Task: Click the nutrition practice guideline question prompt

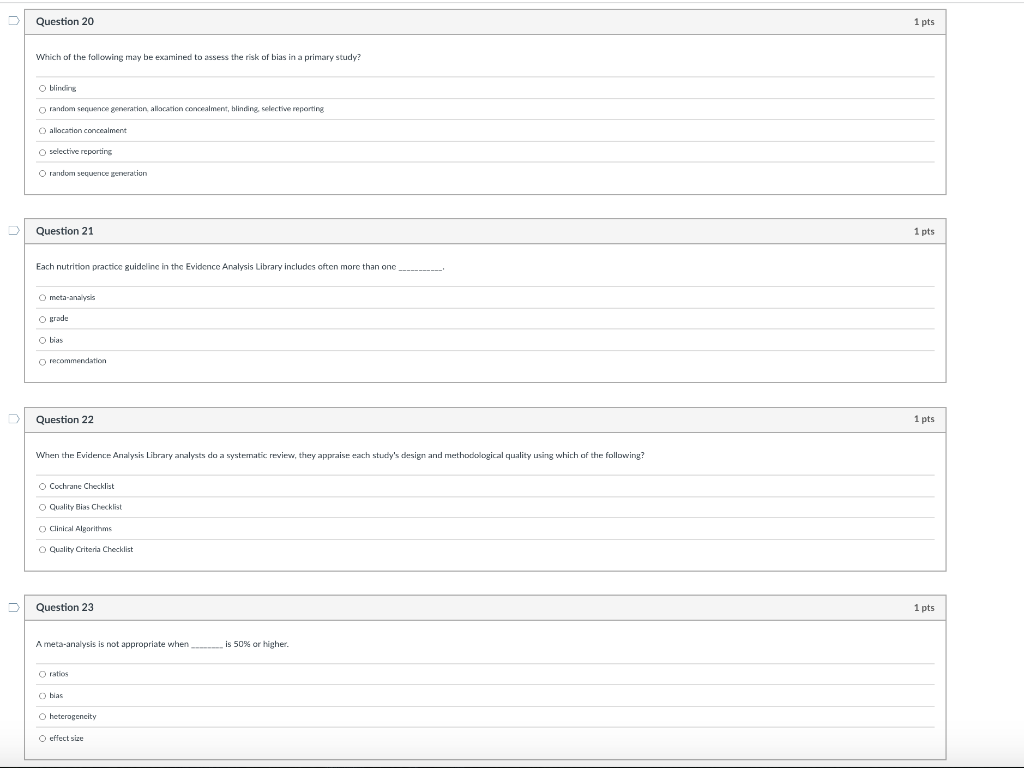Action: 240,266
